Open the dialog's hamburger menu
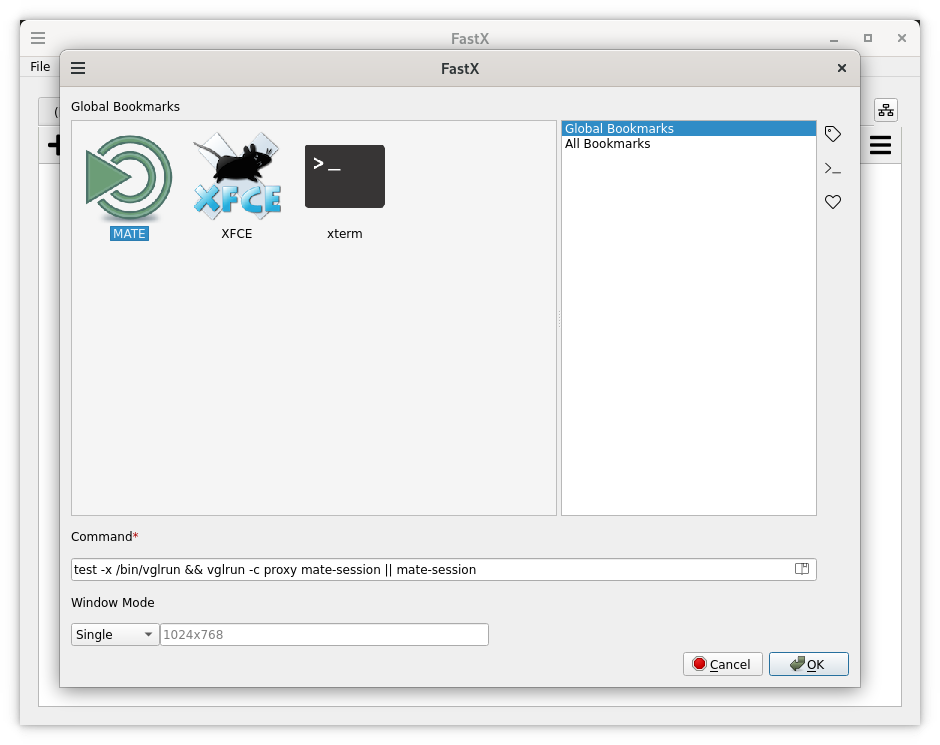 pyautogui.click(x=78, y=68)
